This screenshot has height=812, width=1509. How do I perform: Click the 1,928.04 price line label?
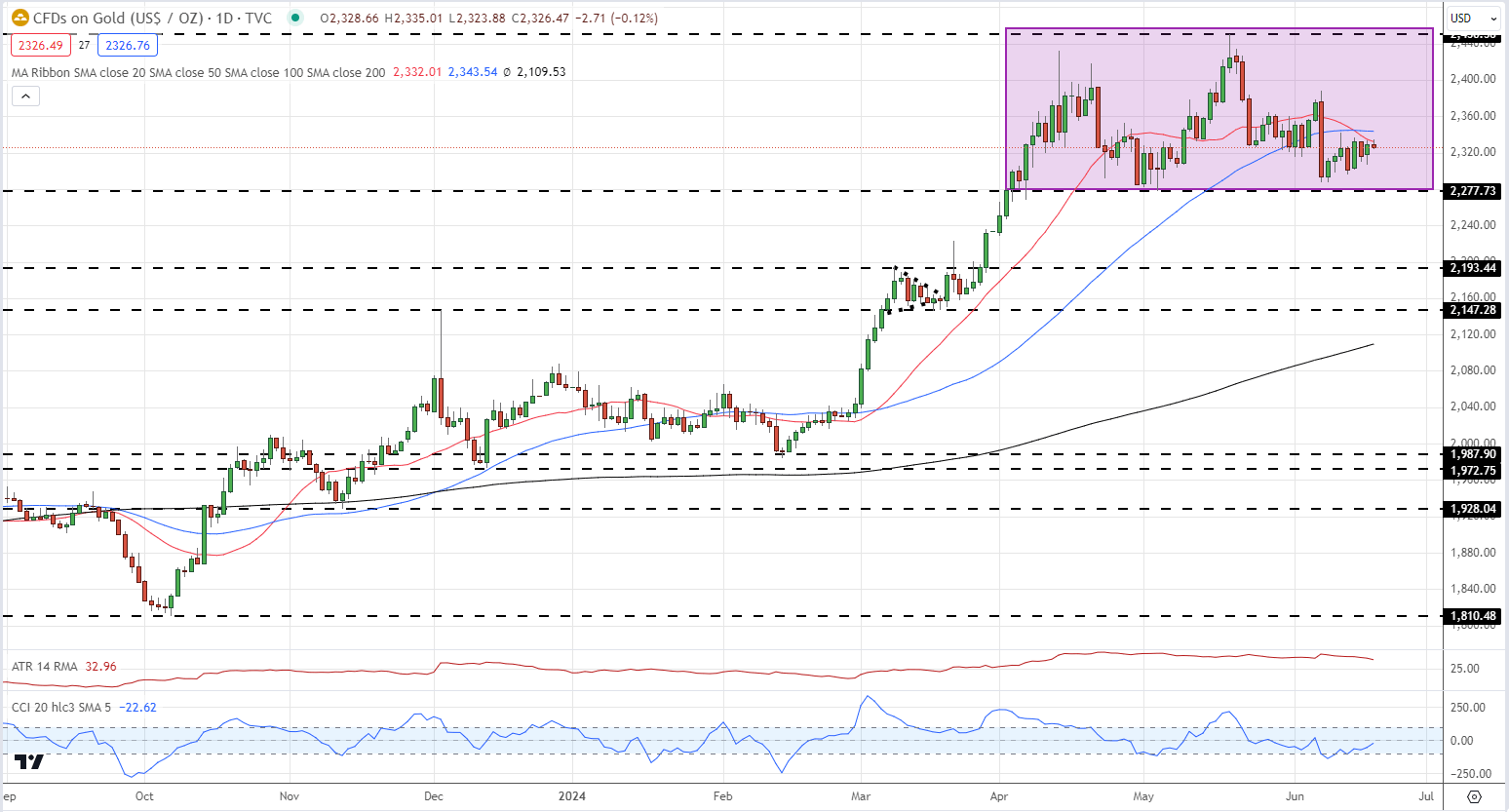point(1473,509)
